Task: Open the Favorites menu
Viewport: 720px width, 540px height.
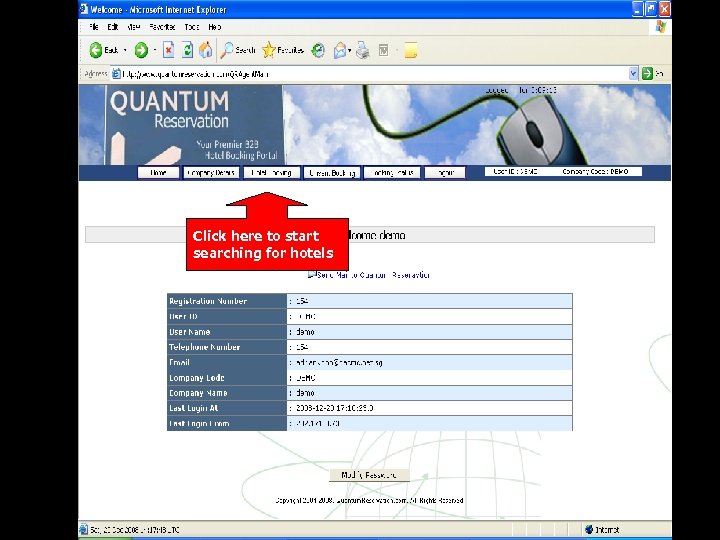Action: [x=162, y=27]
